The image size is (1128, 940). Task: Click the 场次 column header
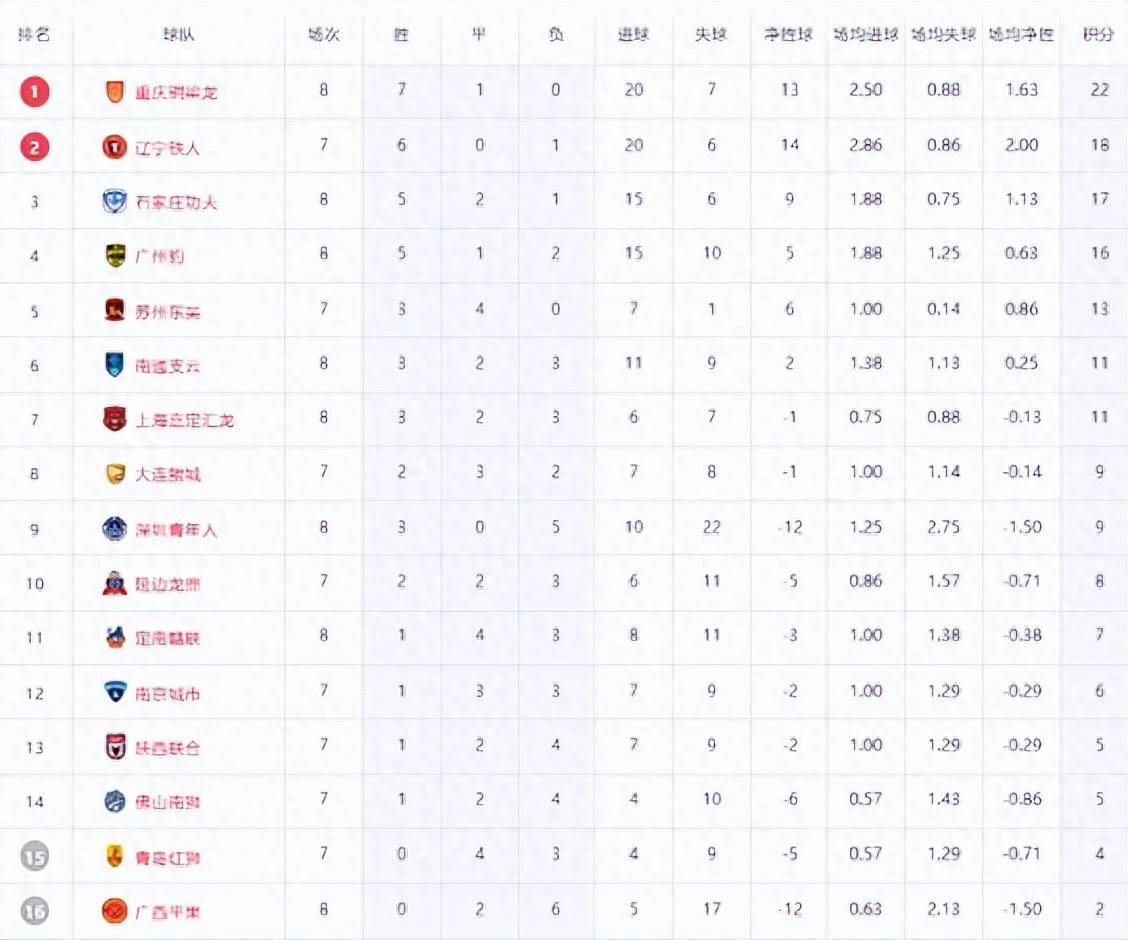tap(324, 34)
